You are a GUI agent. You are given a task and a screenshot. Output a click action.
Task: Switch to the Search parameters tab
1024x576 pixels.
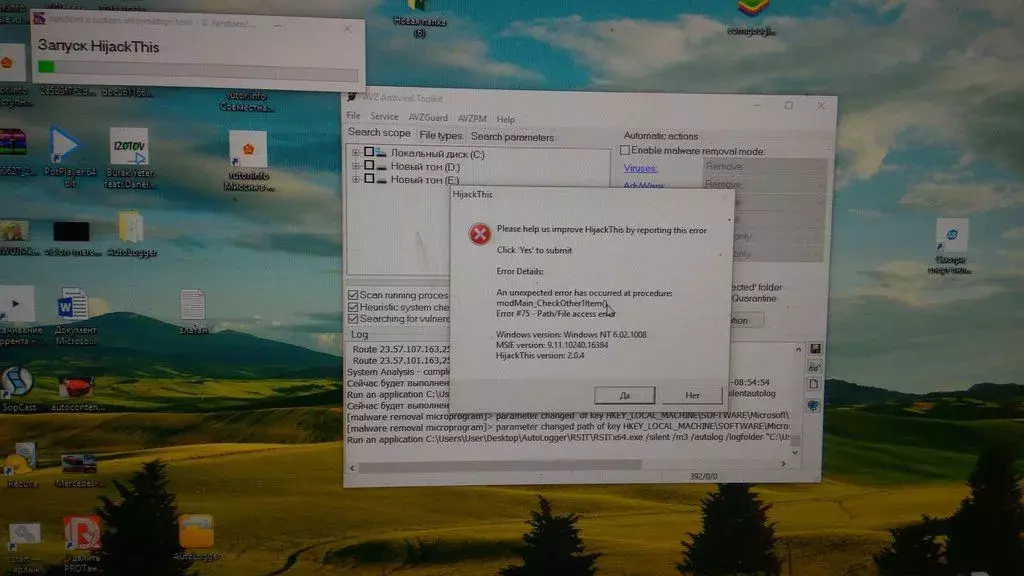click(x=512, y=137)
